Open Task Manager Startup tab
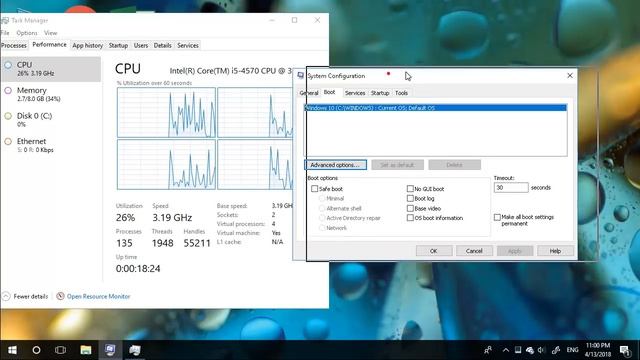 click(118, 45)
